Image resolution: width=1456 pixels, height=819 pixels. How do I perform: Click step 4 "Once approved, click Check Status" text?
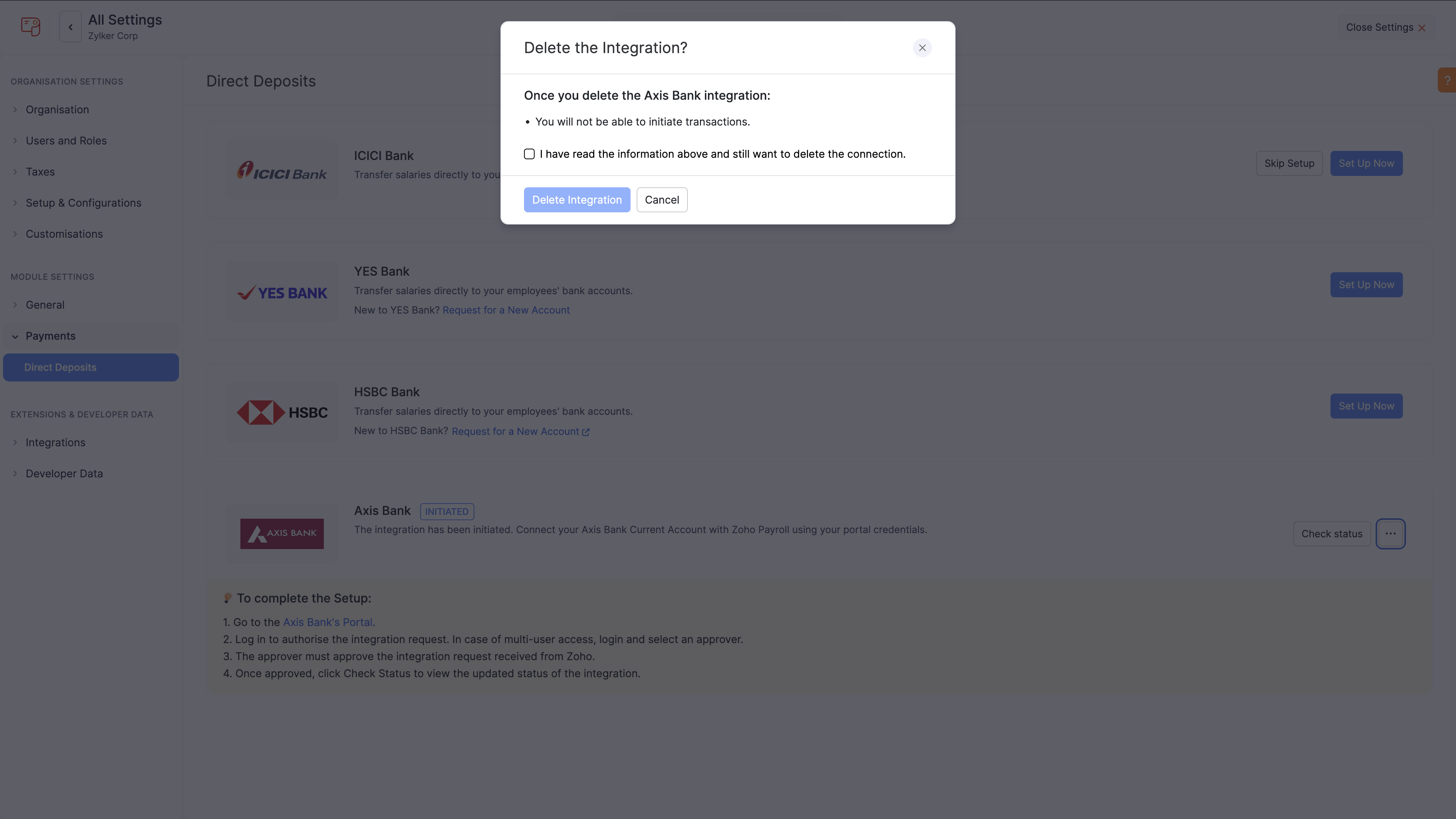(x=432, y=673)
